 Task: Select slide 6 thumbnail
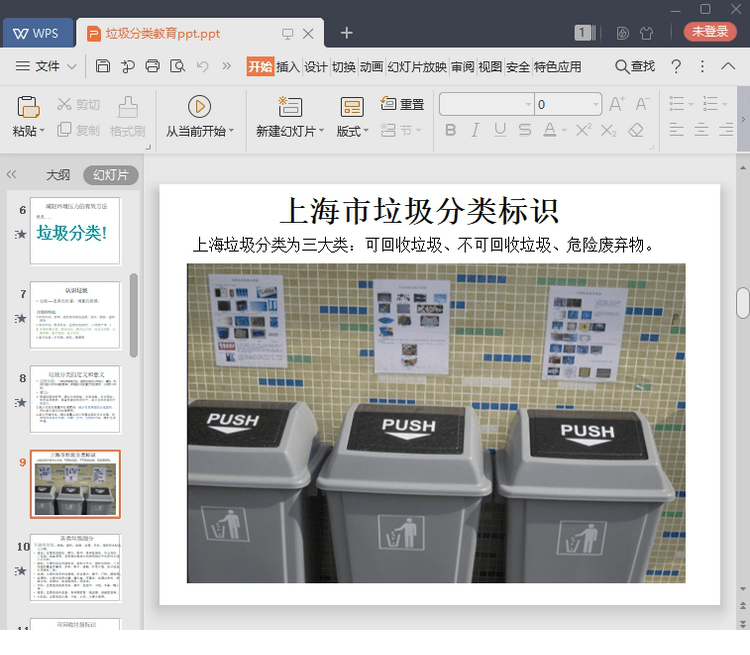75,231
